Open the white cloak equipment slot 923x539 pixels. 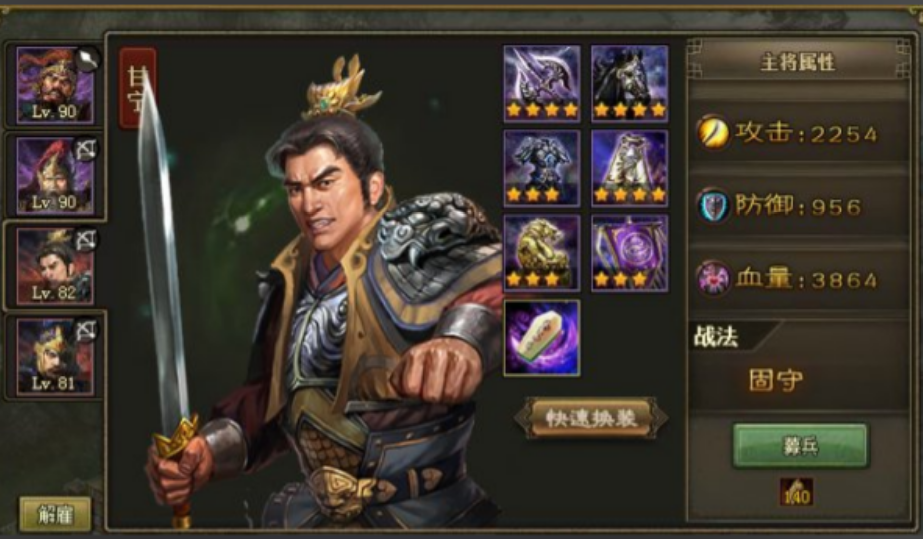[x=630, y=168]
